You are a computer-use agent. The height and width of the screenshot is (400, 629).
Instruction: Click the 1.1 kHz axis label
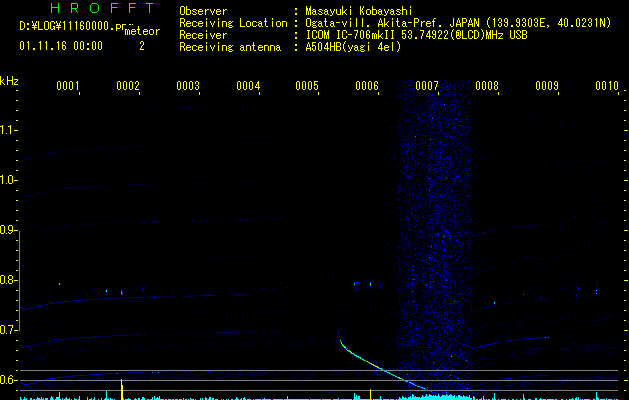8,130
